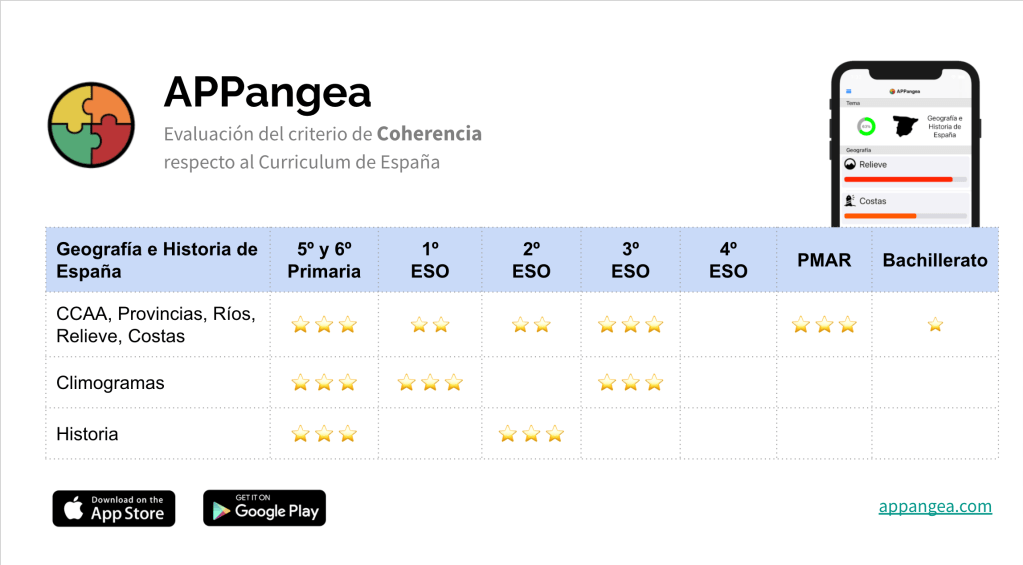The height and width of the screenshot is (565, 1023).
Task: Open the appangea.com link
Action: coord(935,506)
